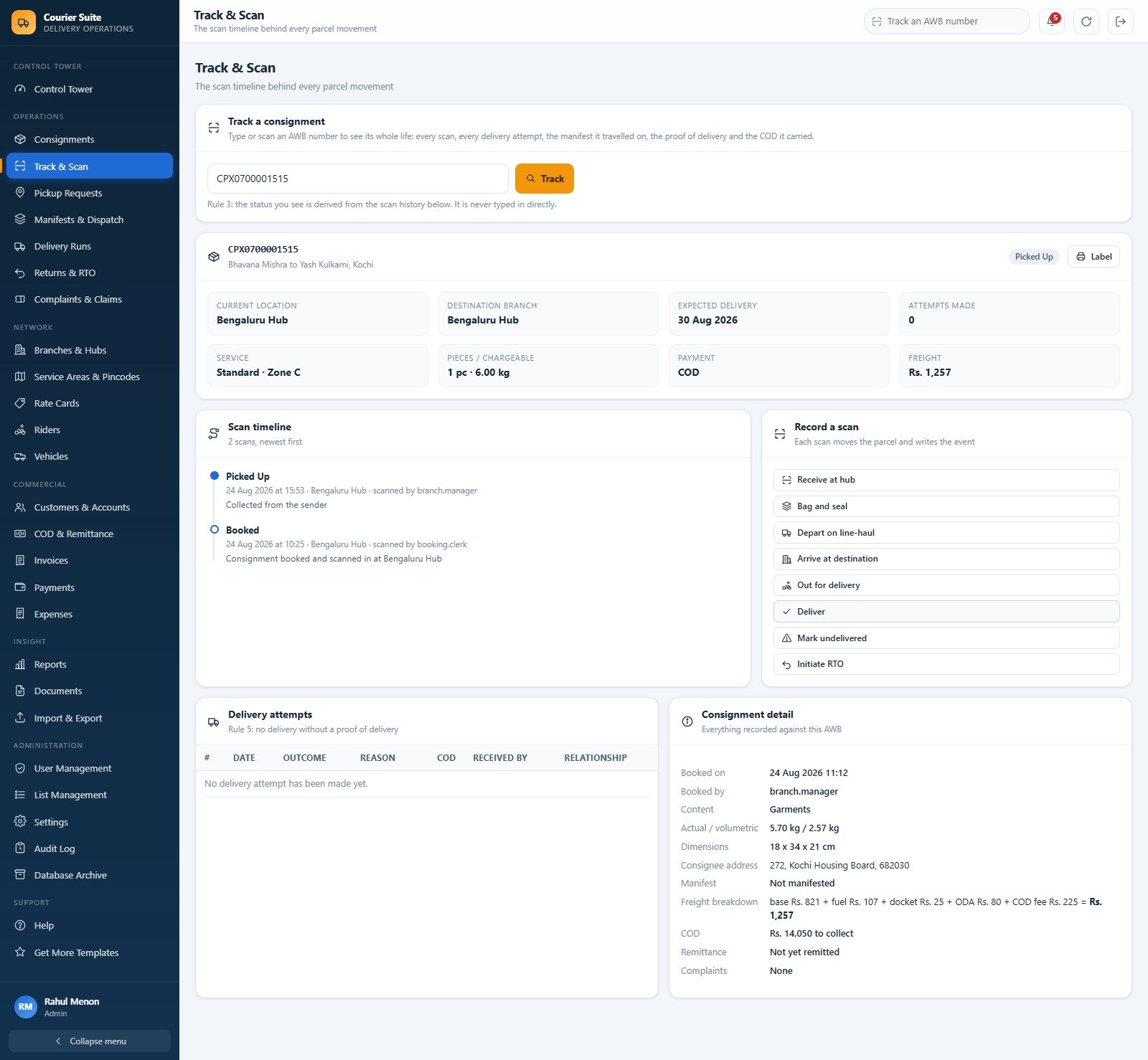Click the RELATIONSHIP column header
This screenshot has height=1060, width=1148.
tap(596, 758)
